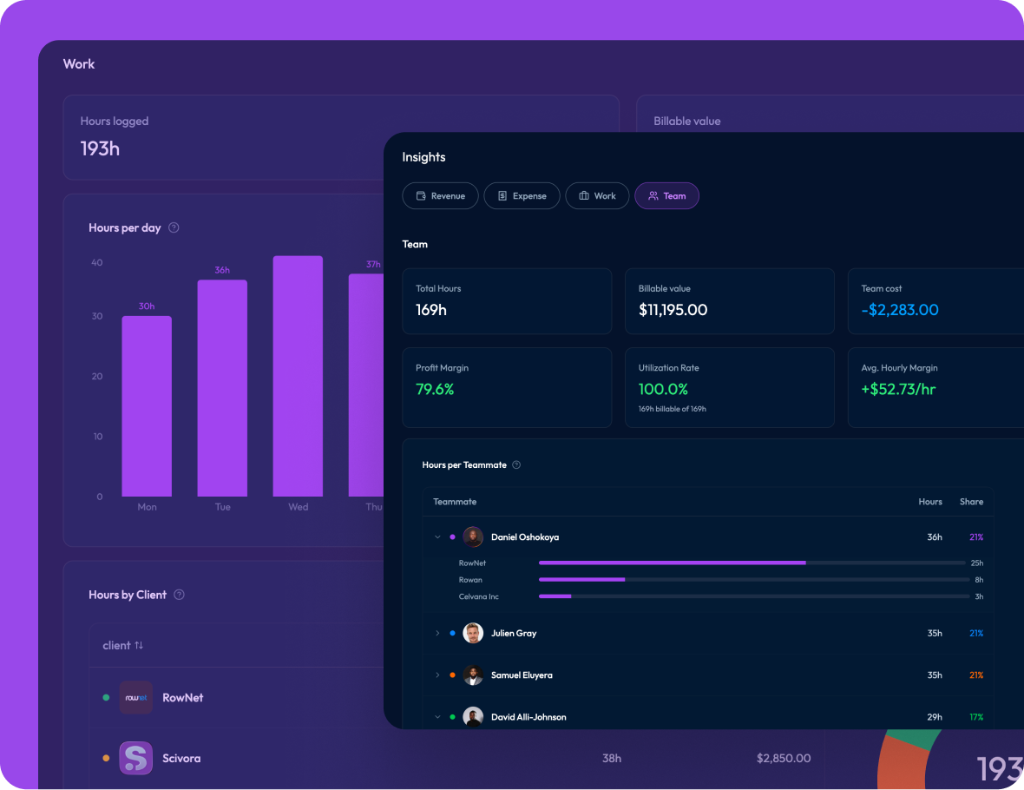Select the Work tab in Insights
Screen dimensions: 1024x790
pyautogui.click(x=597, y=196)
